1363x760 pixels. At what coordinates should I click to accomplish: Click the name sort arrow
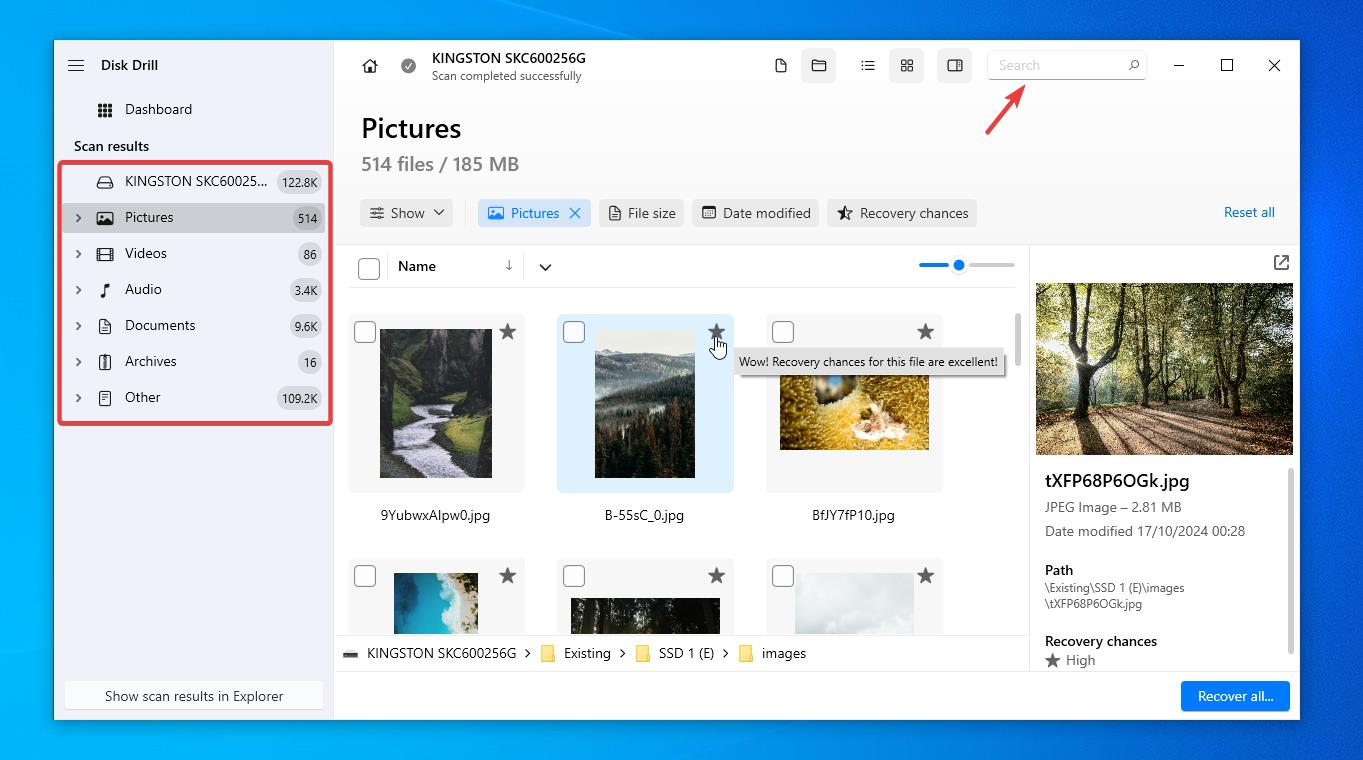[x=509, y=266]
